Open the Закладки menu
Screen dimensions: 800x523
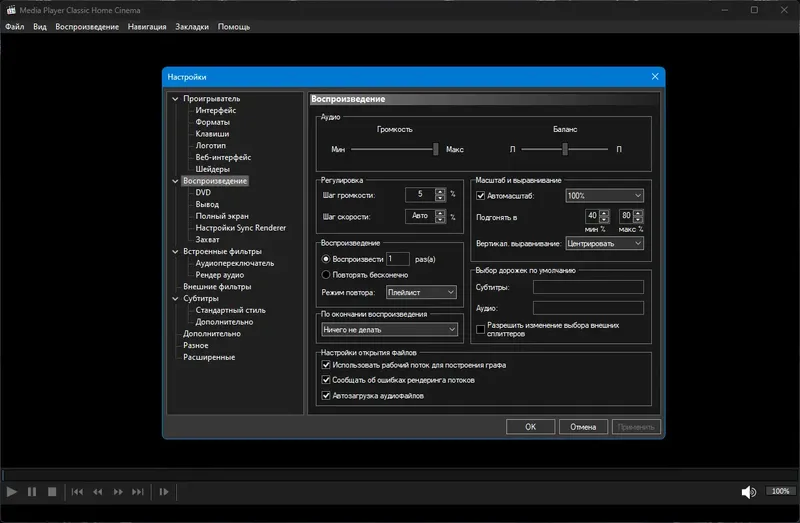(x=193, y=27)
